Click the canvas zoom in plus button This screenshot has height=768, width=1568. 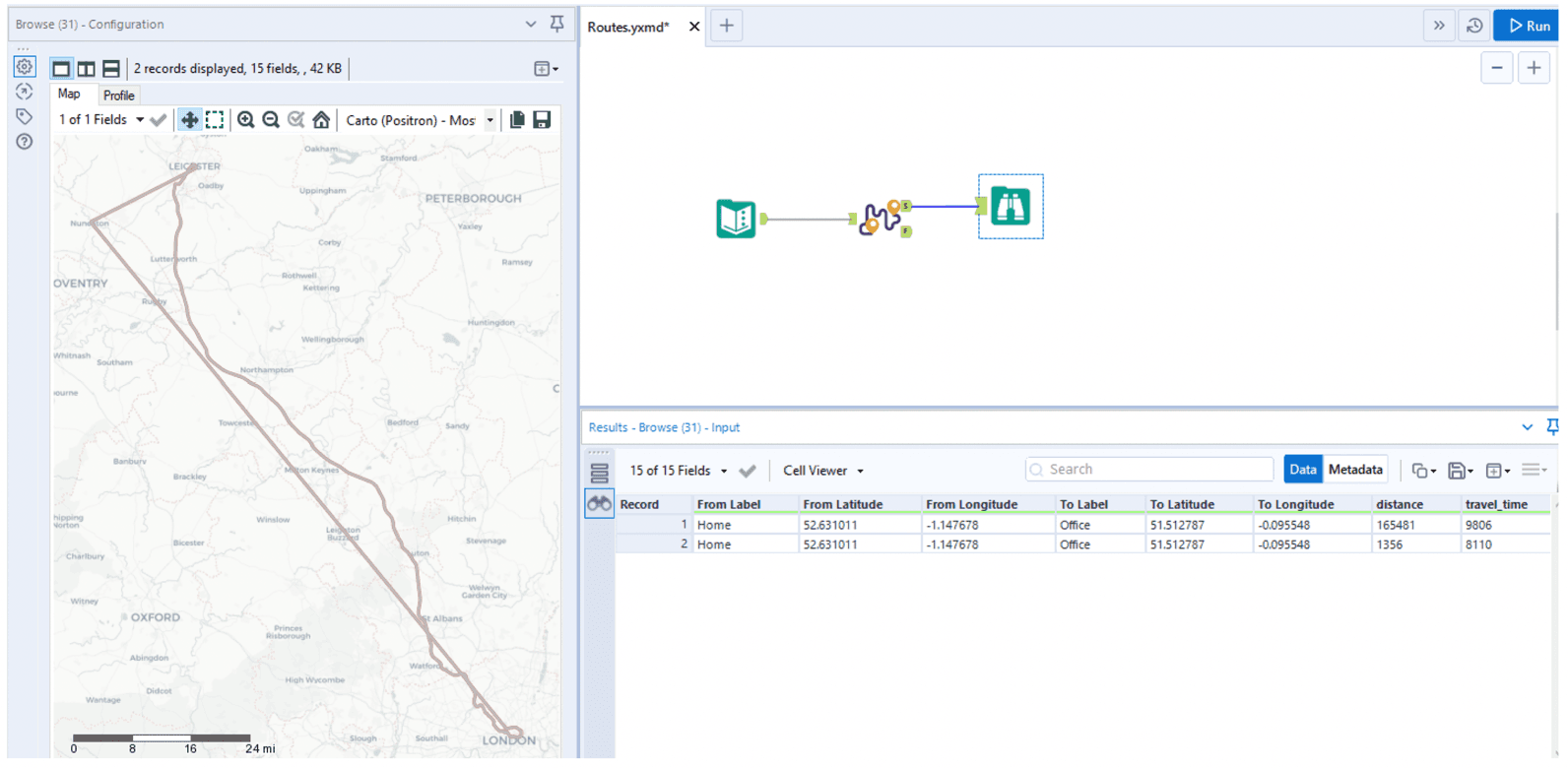coord(1534,68)
